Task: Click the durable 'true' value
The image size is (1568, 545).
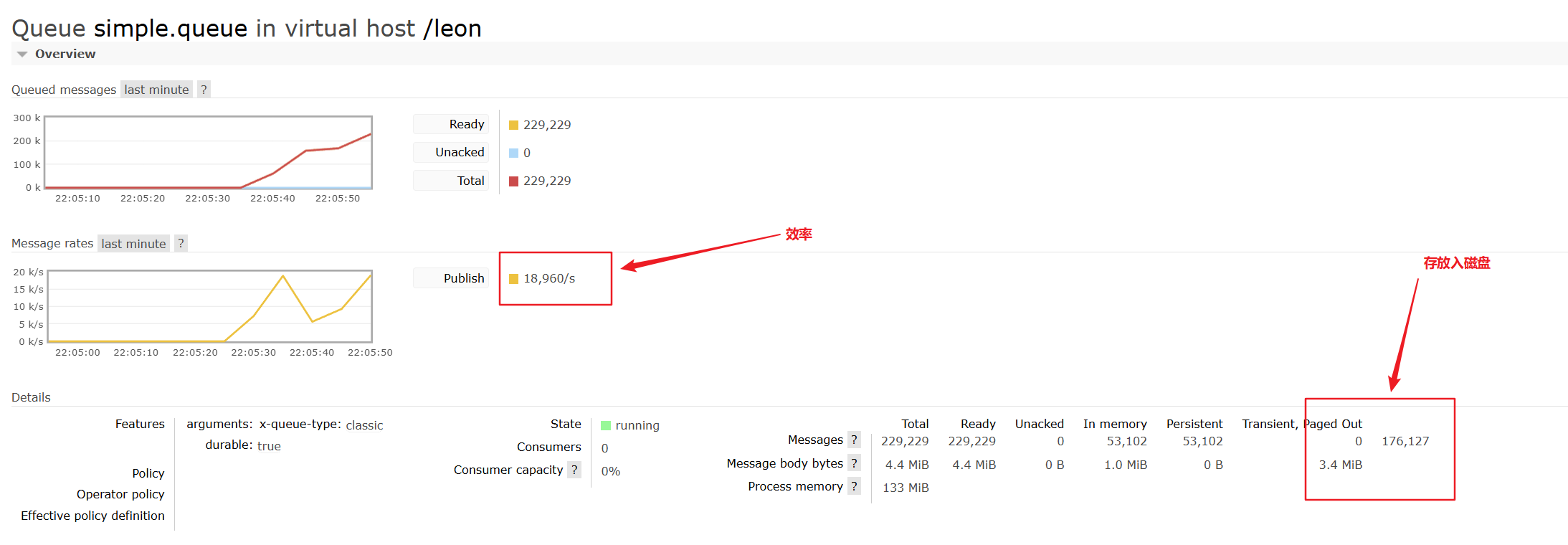Action: pos(269,446)
